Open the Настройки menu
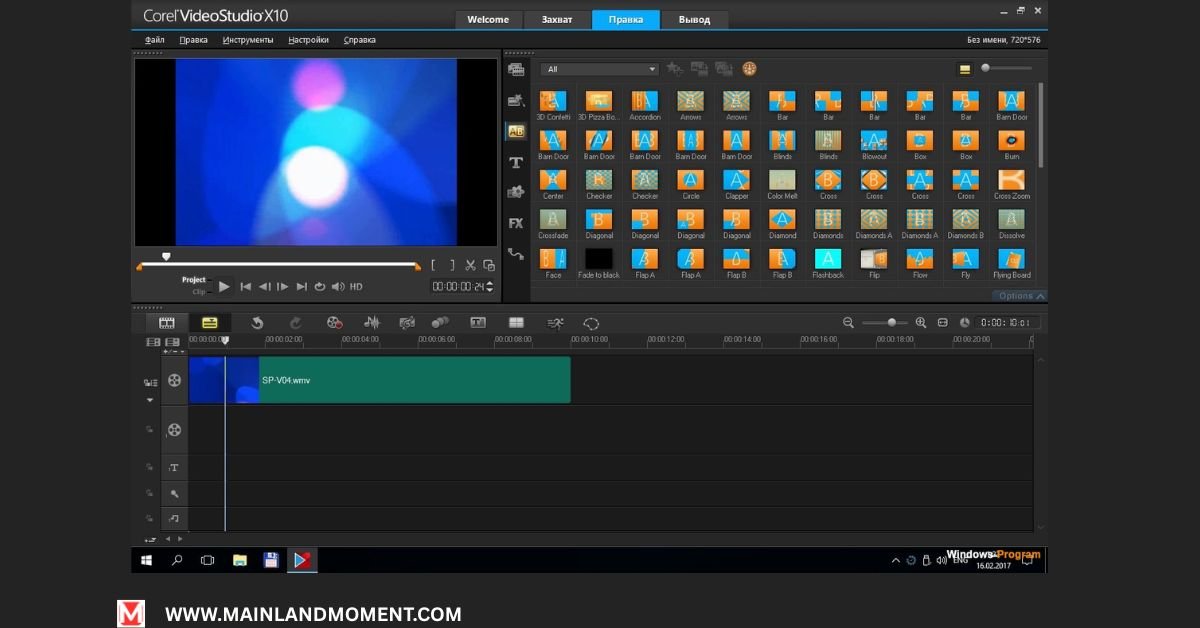 pos(308,40)
